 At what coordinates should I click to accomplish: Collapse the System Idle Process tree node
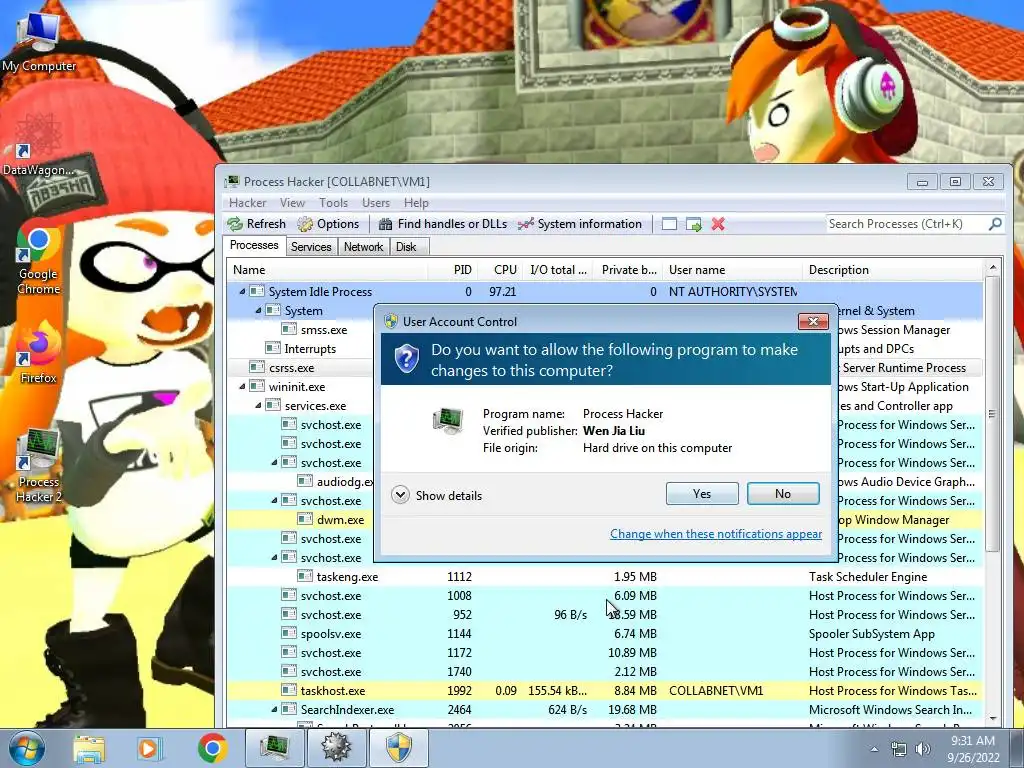coord(242,291)
